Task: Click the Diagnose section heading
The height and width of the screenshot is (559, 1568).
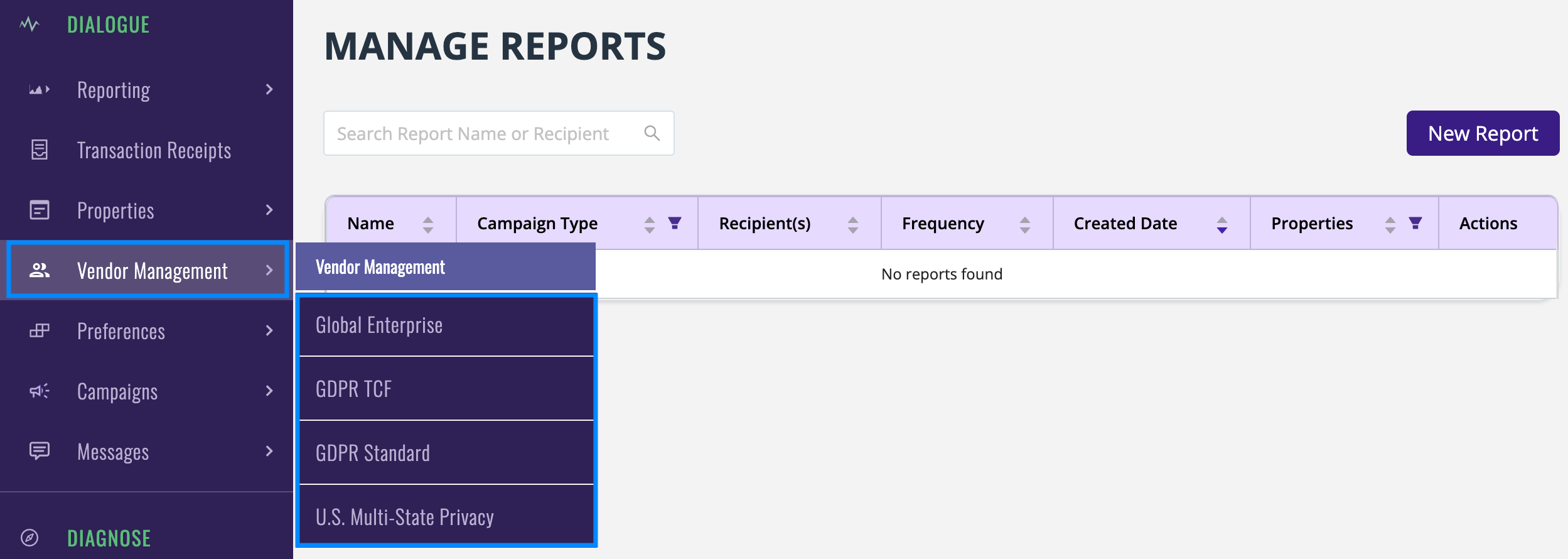Action: pos(109,538)
